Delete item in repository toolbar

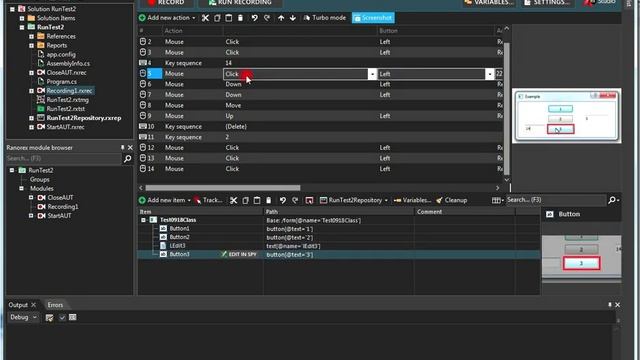(x=269, y=200)
